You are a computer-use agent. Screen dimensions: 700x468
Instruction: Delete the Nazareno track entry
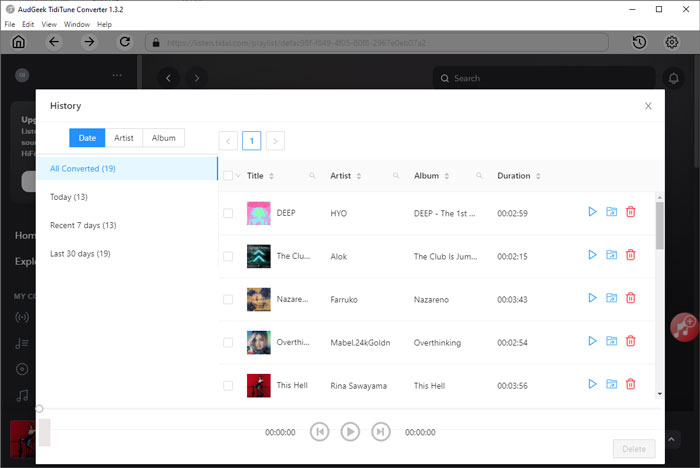(x=630, y=298)
